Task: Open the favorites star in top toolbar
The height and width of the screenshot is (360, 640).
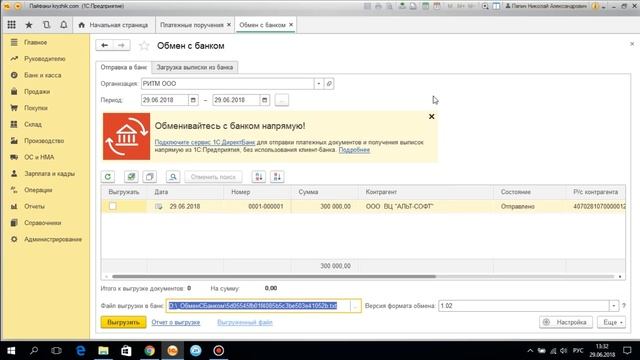Action: coord(29,25)
